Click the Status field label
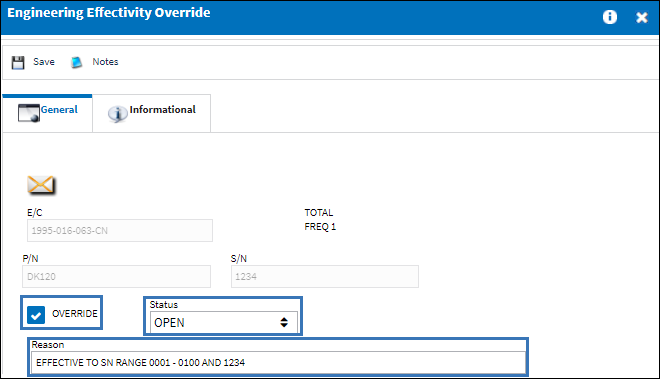 164,304
